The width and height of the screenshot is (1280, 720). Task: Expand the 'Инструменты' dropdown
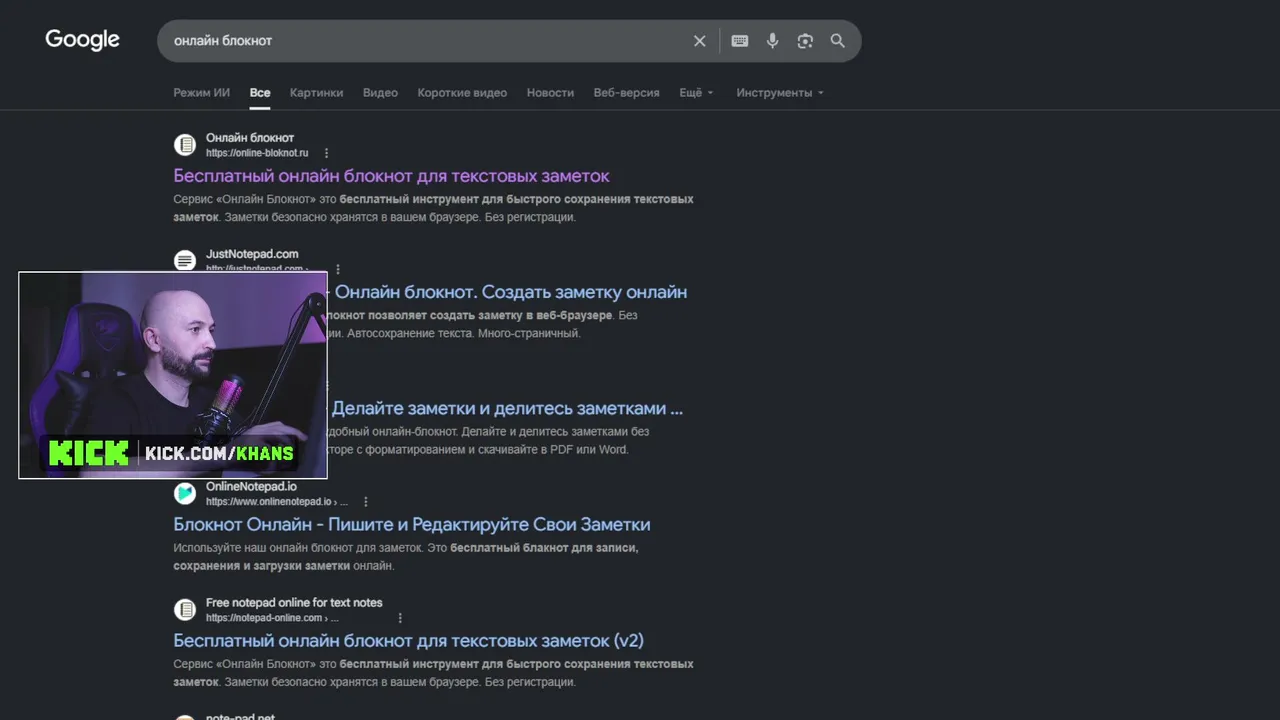[x=780, y=93]
